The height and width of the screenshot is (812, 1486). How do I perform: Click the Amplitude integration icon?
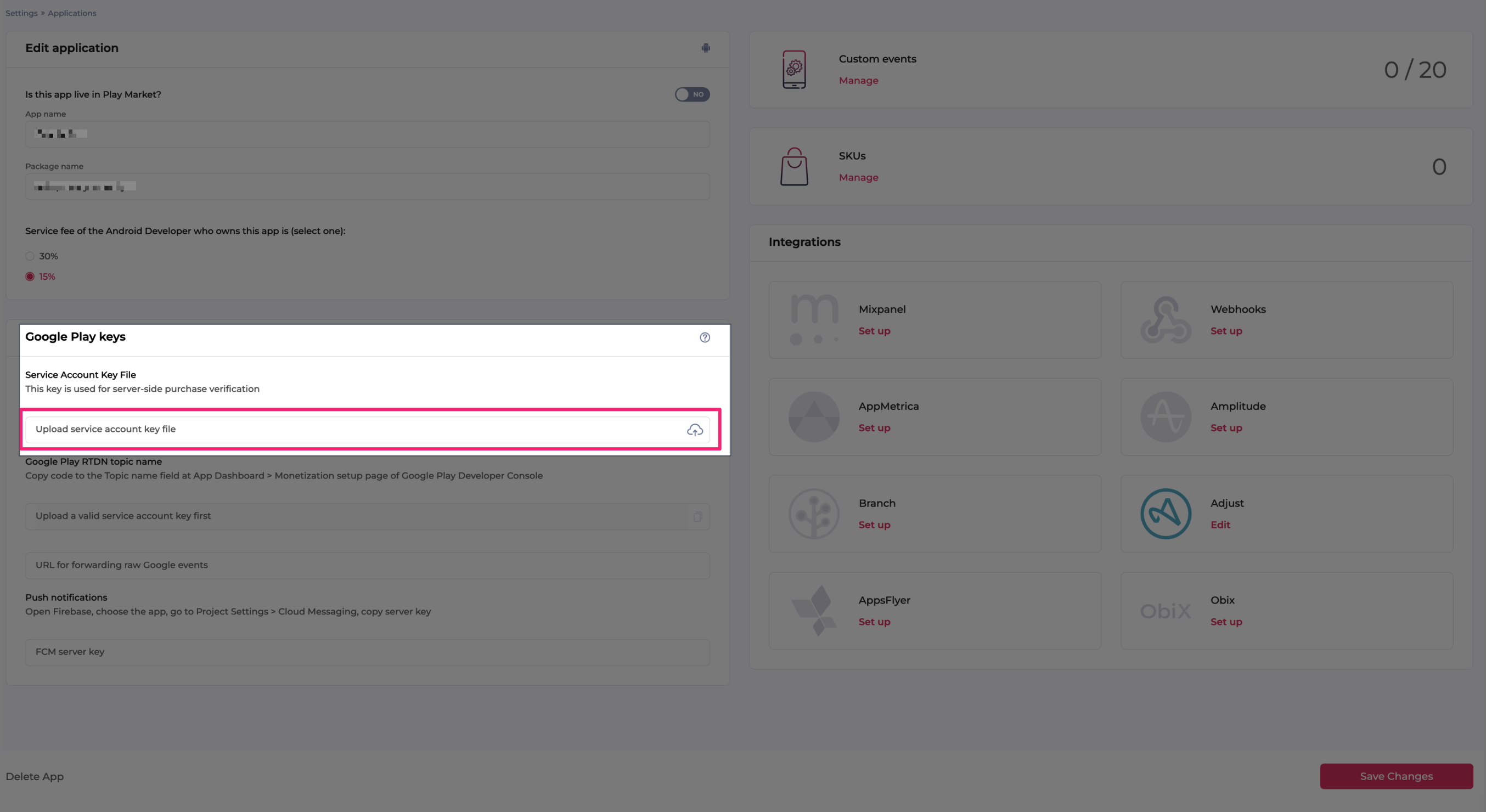[1164, 416]
